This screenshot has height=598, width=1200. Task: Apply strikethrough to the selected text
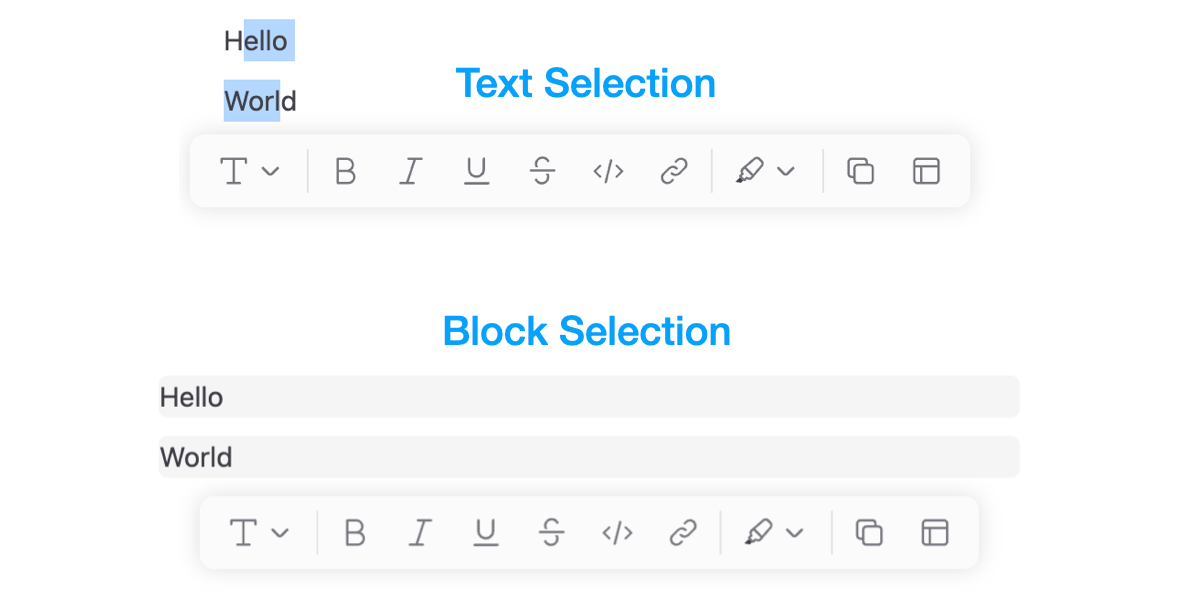(542, 171)
